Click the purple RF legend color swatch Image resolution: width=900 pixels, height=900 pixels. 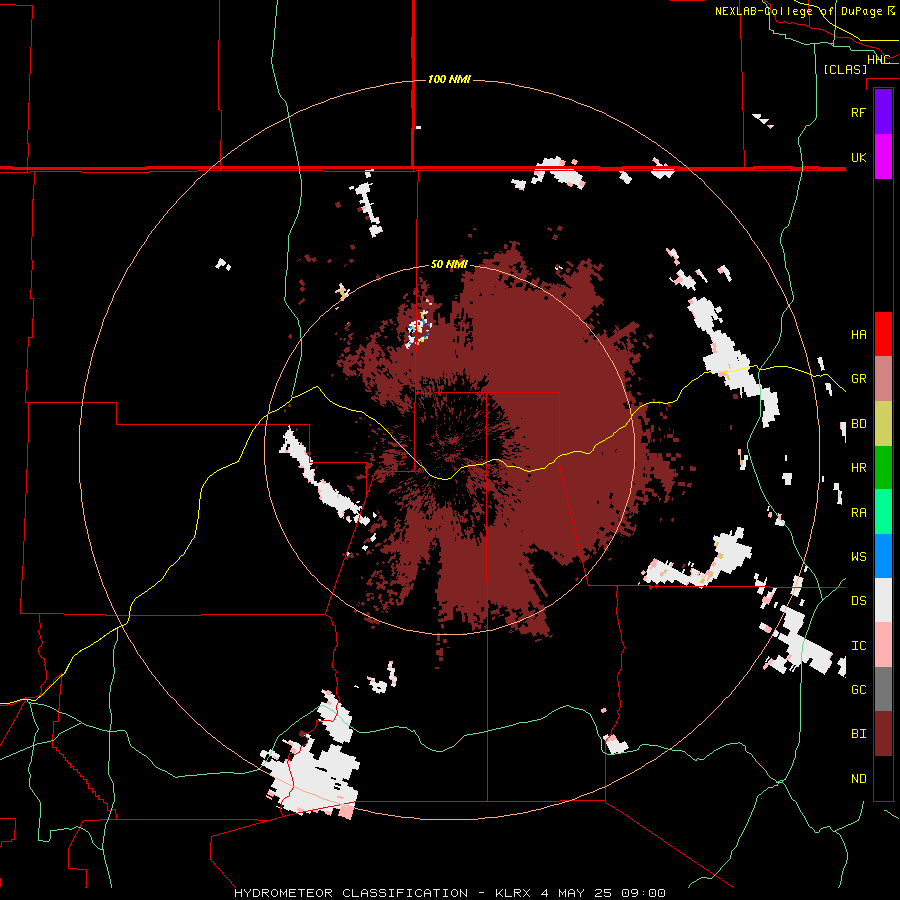(x=883, y=112)
